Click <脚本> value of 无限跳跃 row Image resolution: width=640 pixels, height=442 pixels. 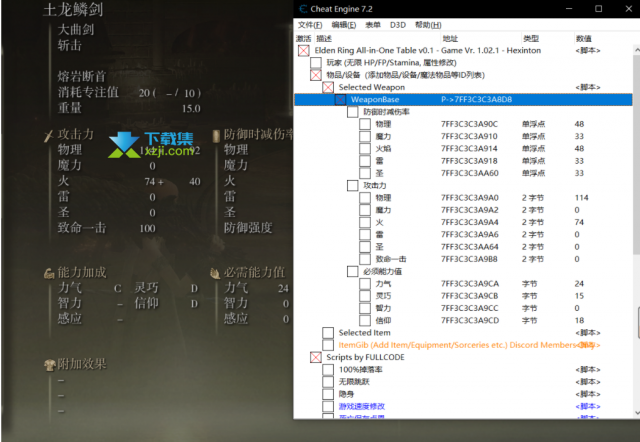[x=588, y=382]
